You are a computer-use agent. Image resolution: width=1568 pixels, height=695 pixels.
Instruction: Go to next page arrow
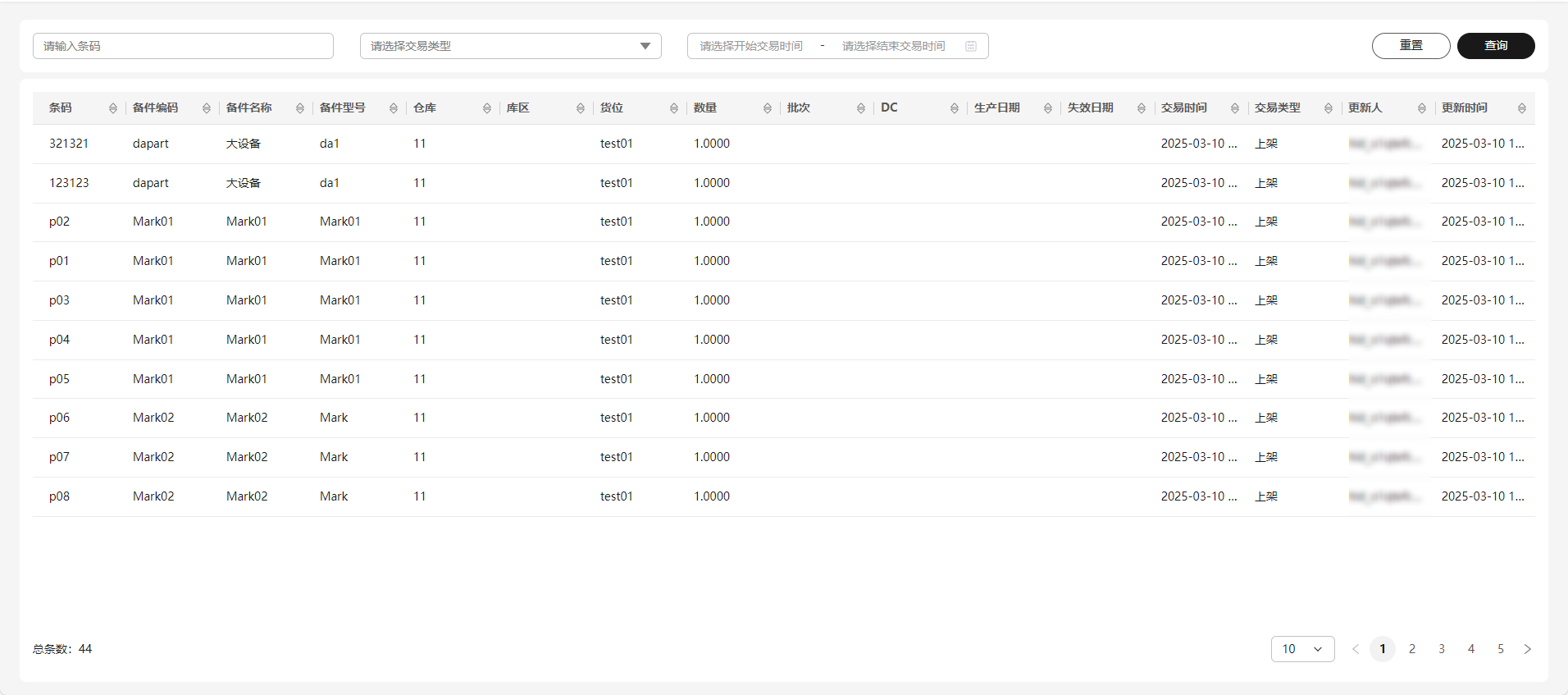1527,649
